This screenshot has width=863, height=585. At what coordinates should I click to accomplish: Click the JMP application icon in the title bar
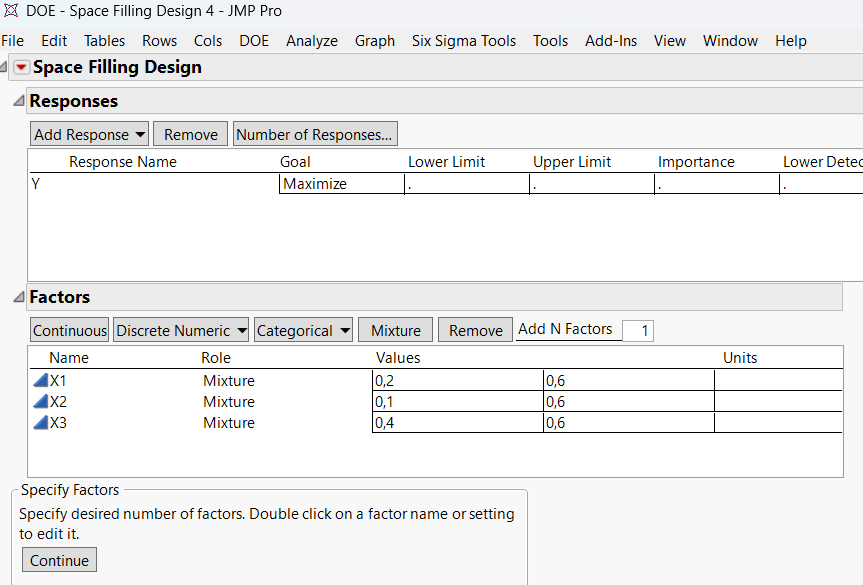click(12, 12)
